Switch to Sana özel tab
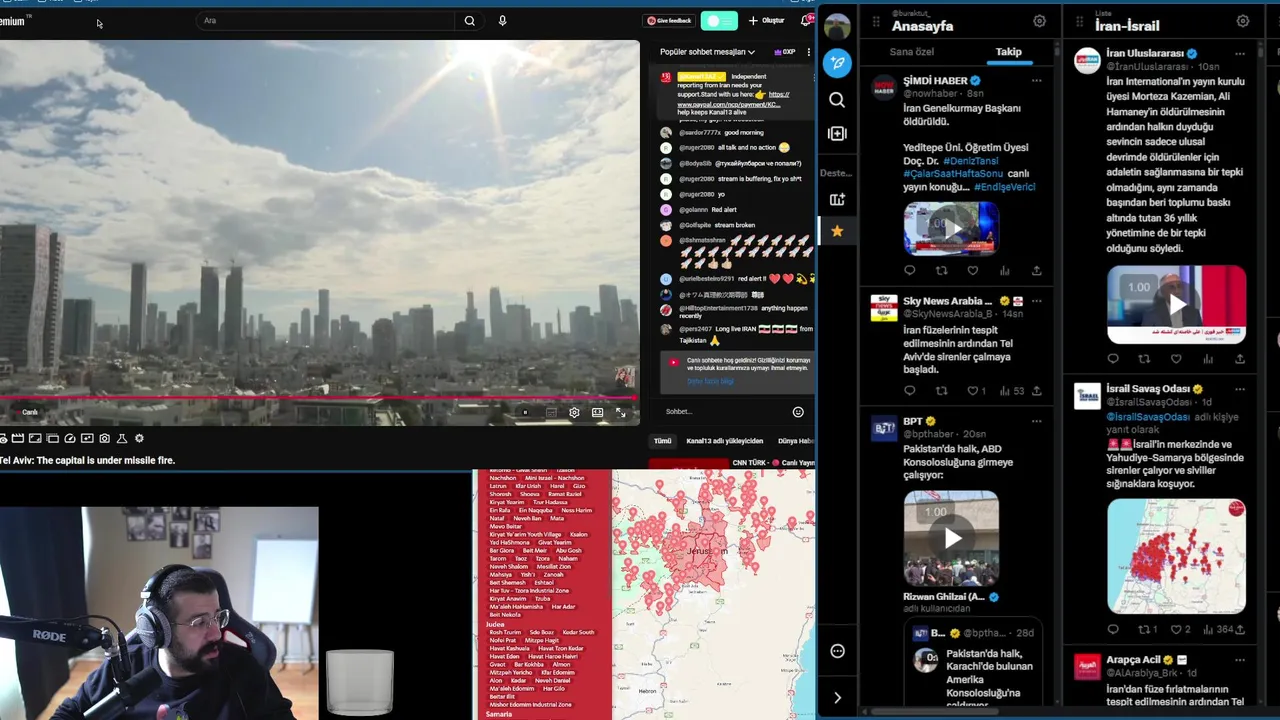Viewport: 1280px width, 720px height. (911, 52)
